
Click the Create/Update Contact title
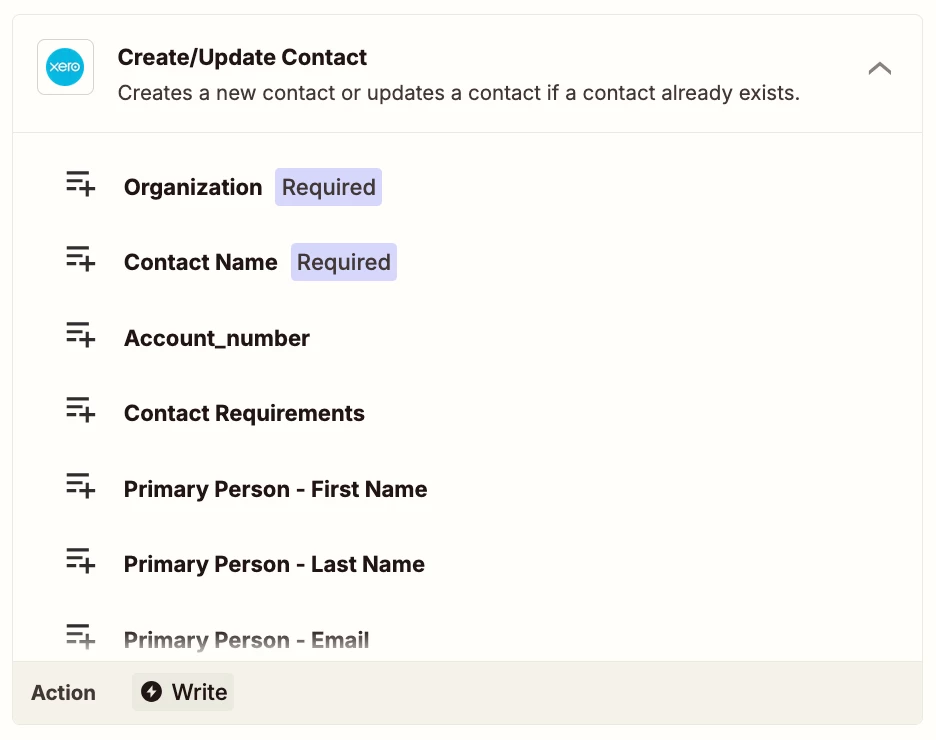[242, 57]
